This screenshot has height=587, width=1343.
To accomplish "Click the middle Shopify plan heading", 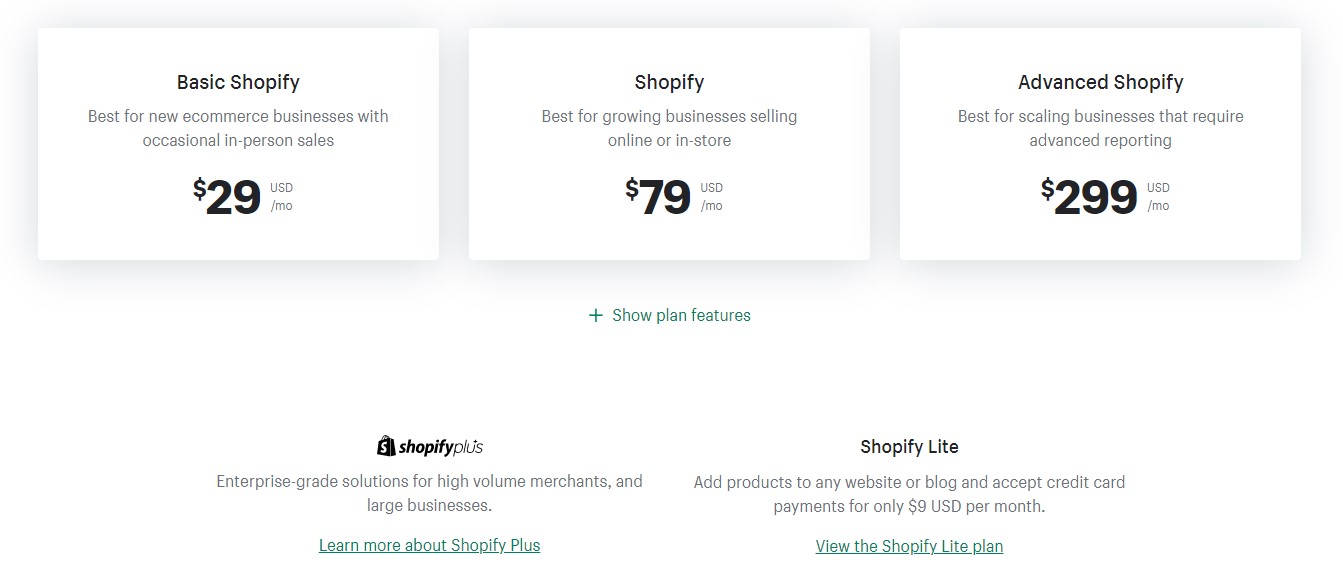I will point(669,82).
